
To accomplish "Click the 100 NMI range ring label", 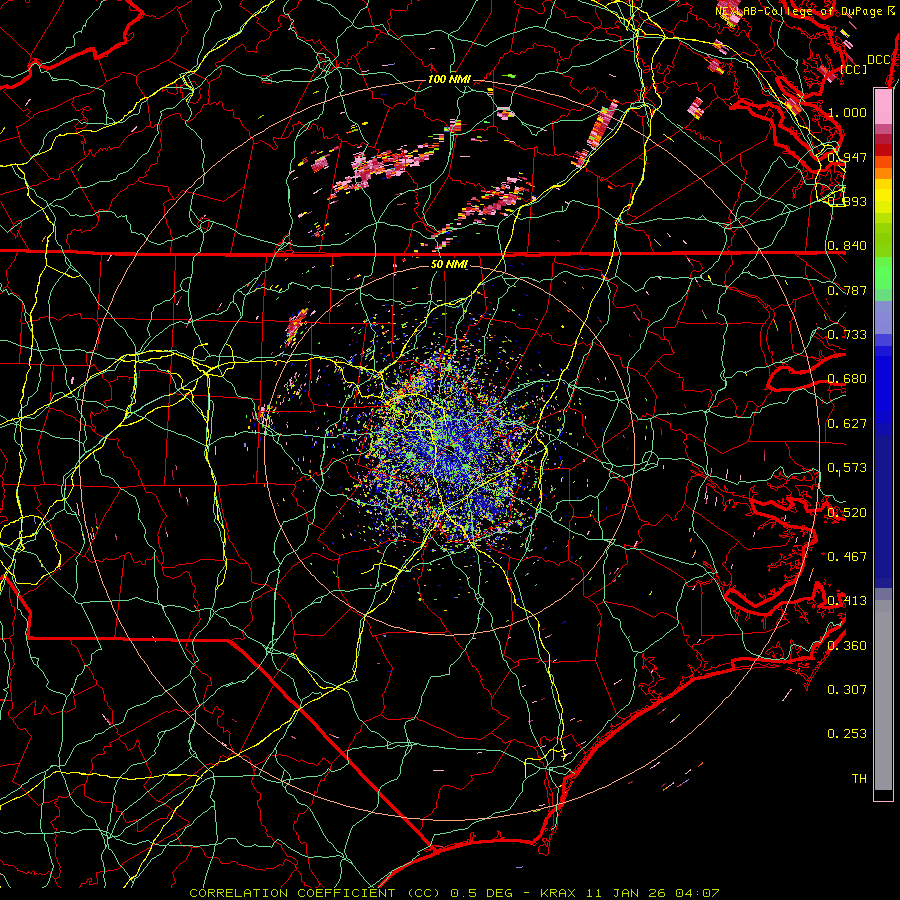I will coord(449,79).
